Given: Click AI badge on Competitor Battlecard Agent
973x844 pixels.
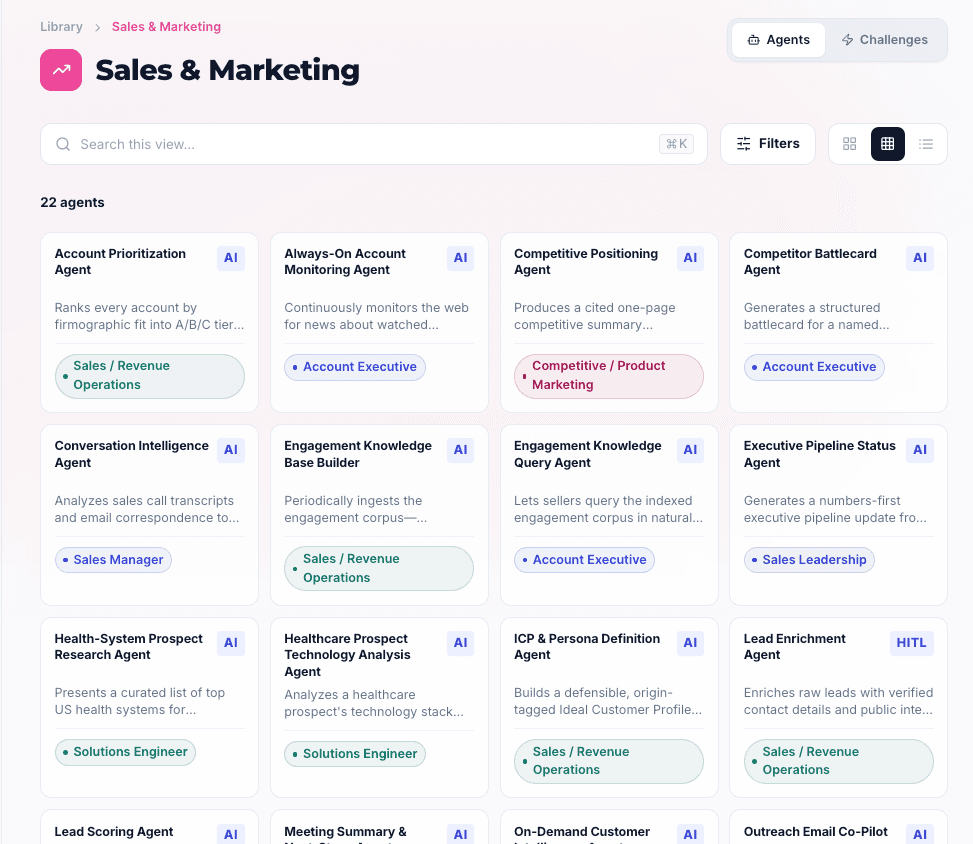Looking at the screenshot, I should (920, 258).
